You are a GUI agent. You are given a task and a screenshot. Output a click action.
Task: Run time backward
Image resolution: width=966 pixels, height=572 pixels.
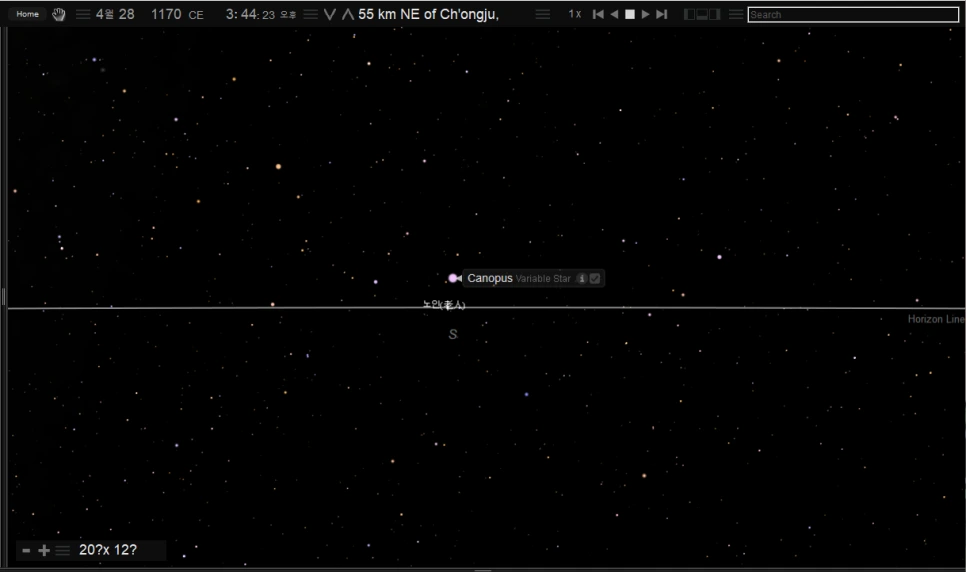coord(614,14)
